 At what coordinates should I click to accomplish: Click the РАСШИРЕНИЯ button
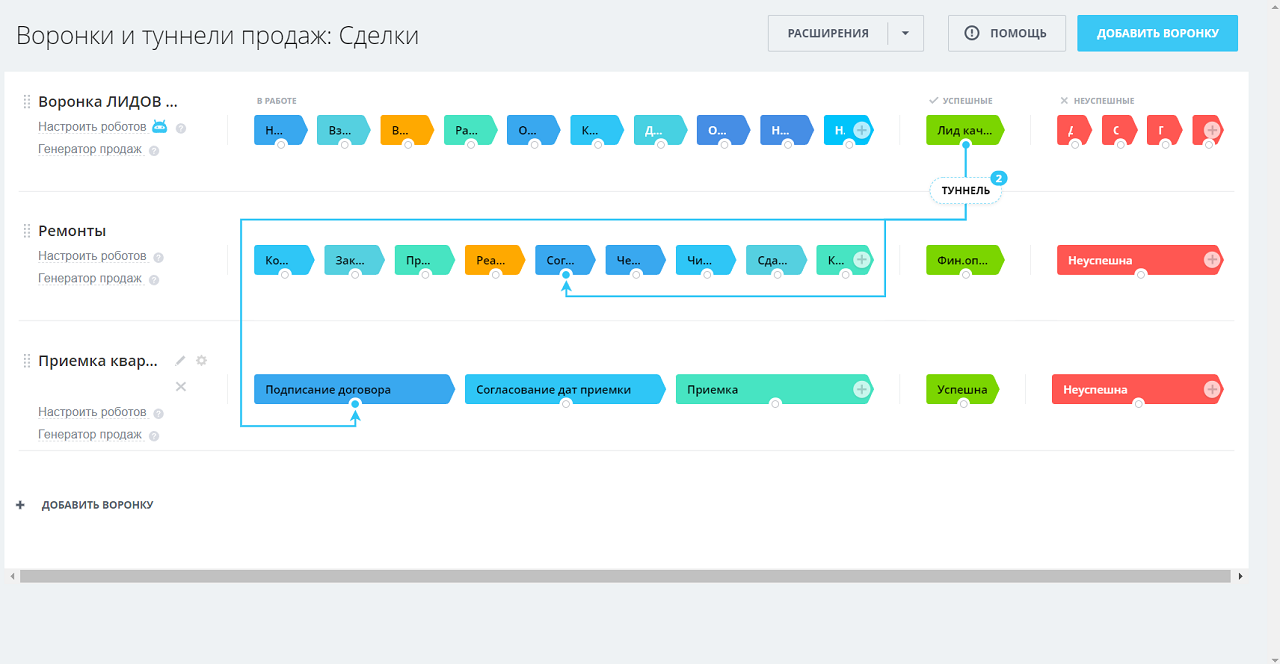click(828, 33)
